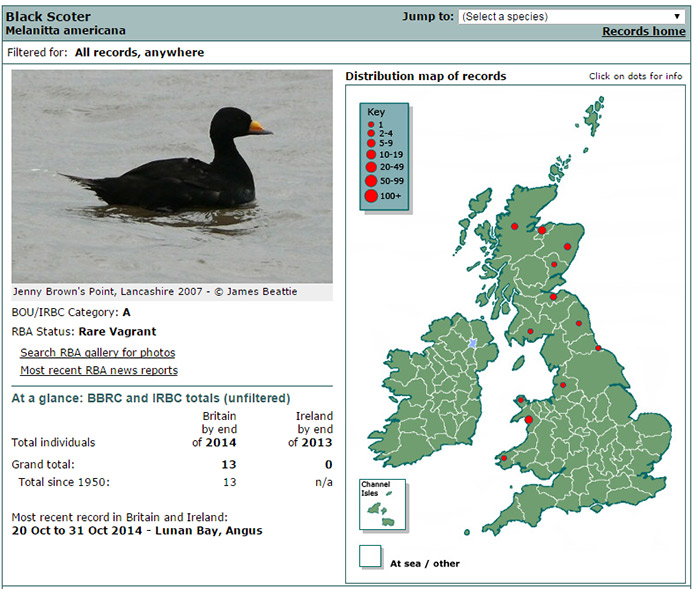Viewport: 700px width, 589px height.
Task: Click the larger red dot in northwest Wales
Action: [x=529, y=420]
